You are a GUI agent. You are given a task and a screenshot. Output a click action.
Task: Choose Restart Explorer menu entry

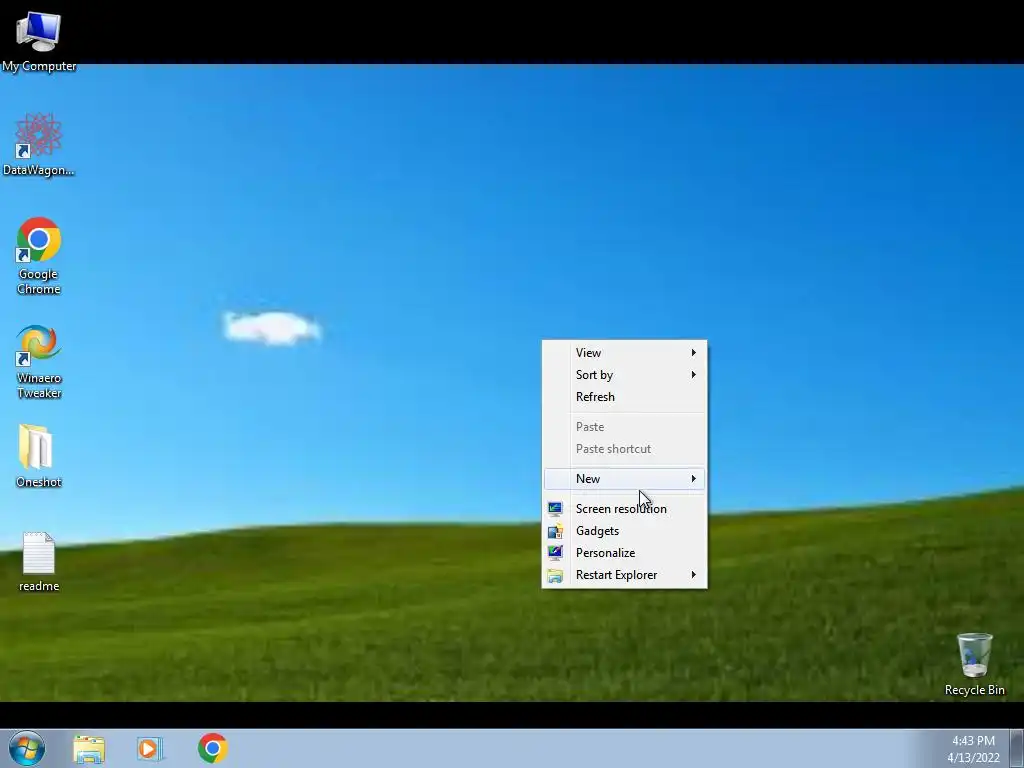624,575
